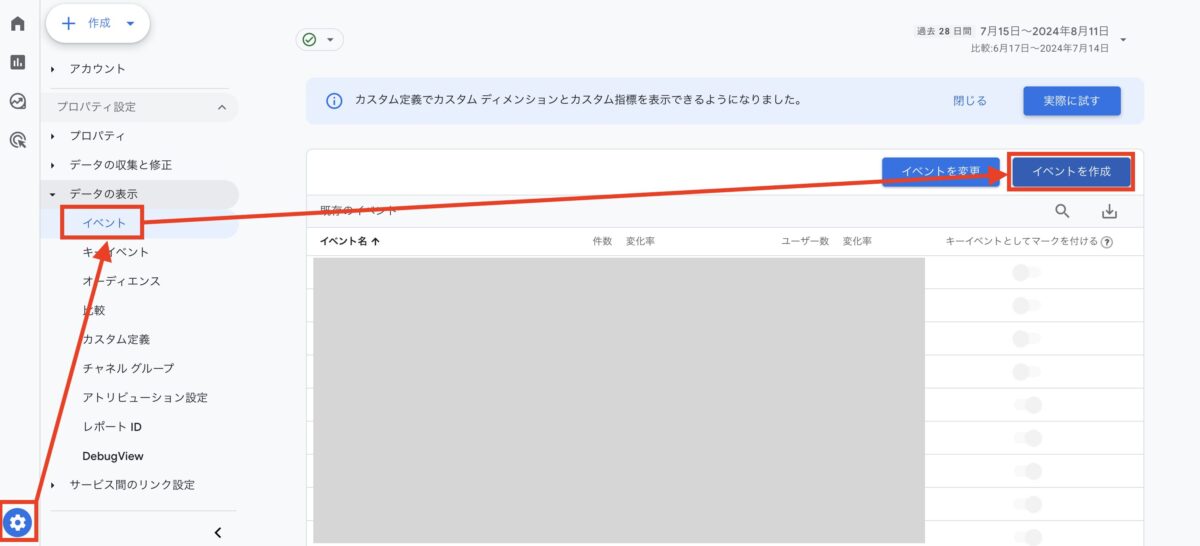Open the green check status dropdown
Viewport: 1200px width, 546px height.
click(319, 40)
